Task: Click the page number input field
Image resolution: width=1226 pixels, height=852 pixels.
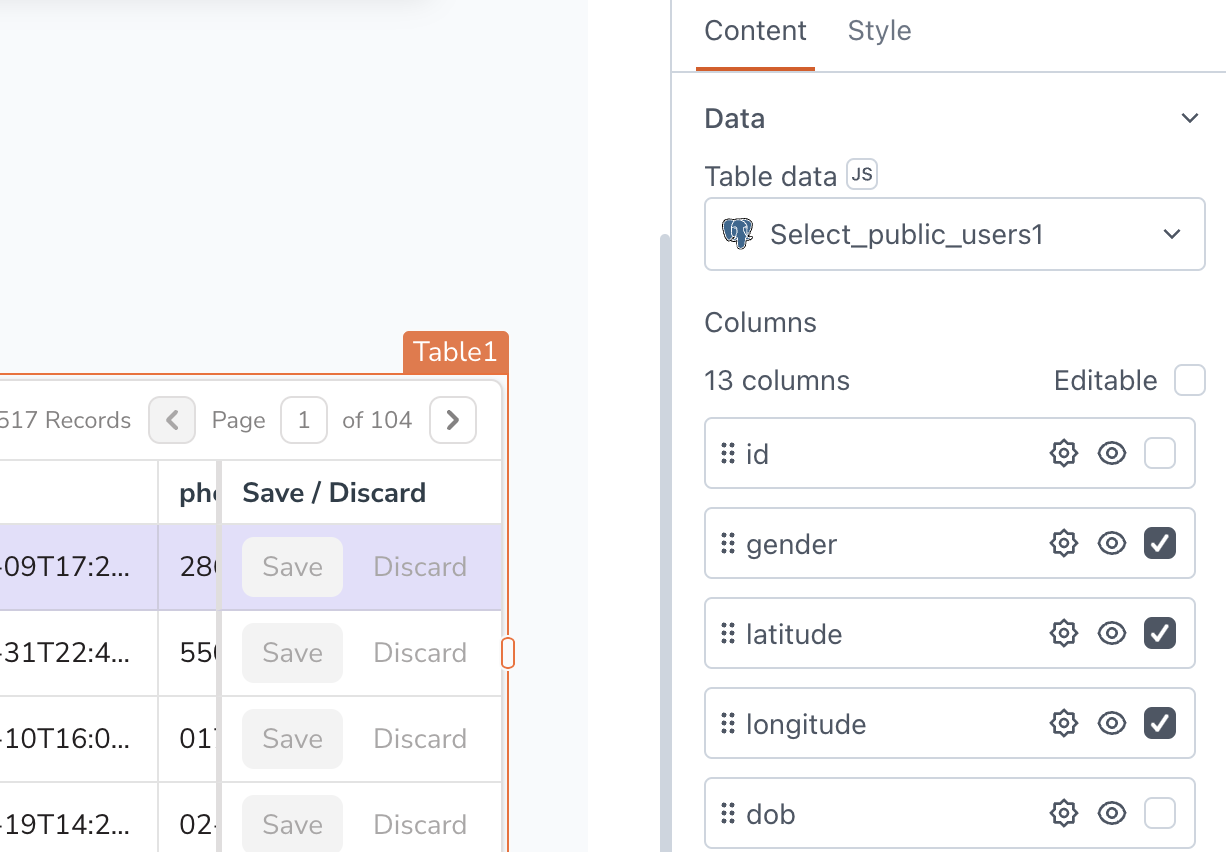Action: click(x=304, y=420)
